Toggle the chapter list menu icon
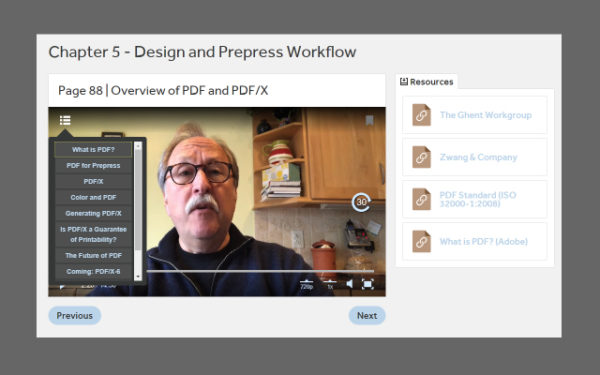The width and height of the screenshot is (600, 375). [x=65, y=120]
